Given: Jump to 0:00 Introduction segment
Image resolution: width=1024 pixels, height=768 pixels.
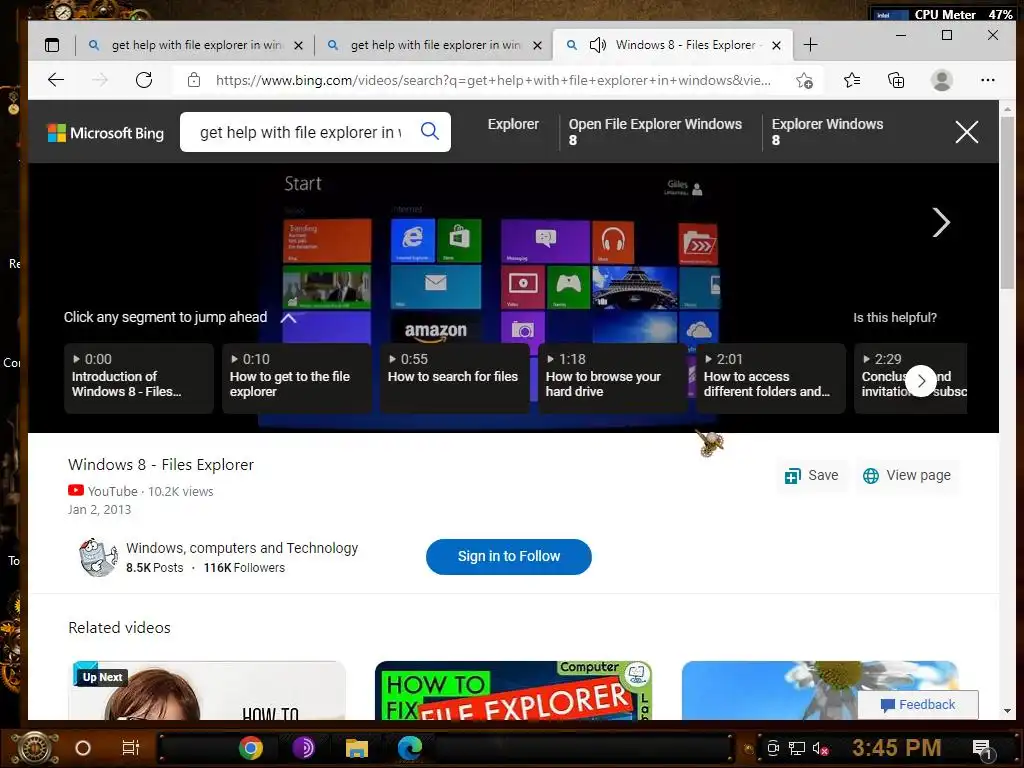Looking at the screenshot, I should 138,378.
